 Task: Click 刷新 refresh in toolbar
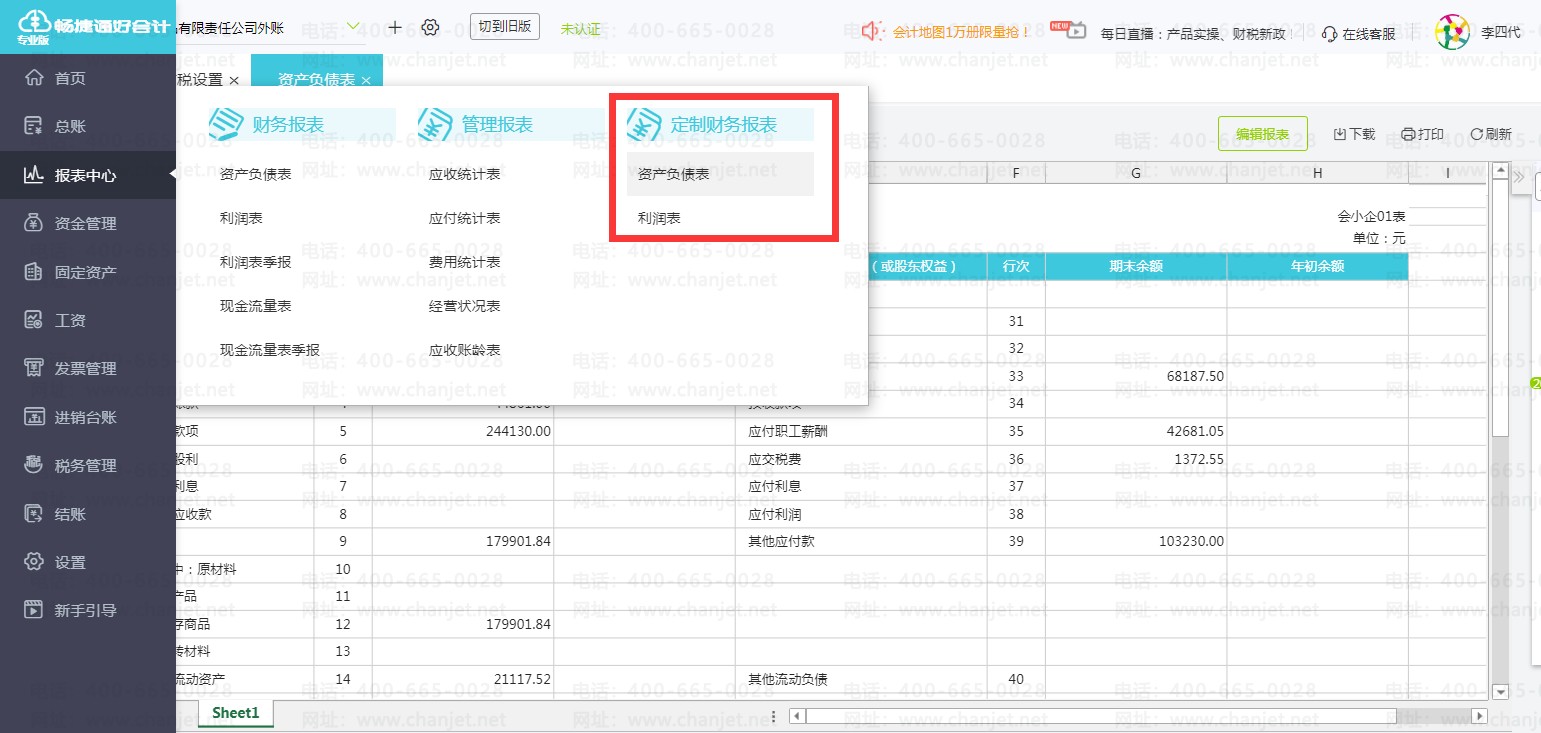click(1490, 134)
